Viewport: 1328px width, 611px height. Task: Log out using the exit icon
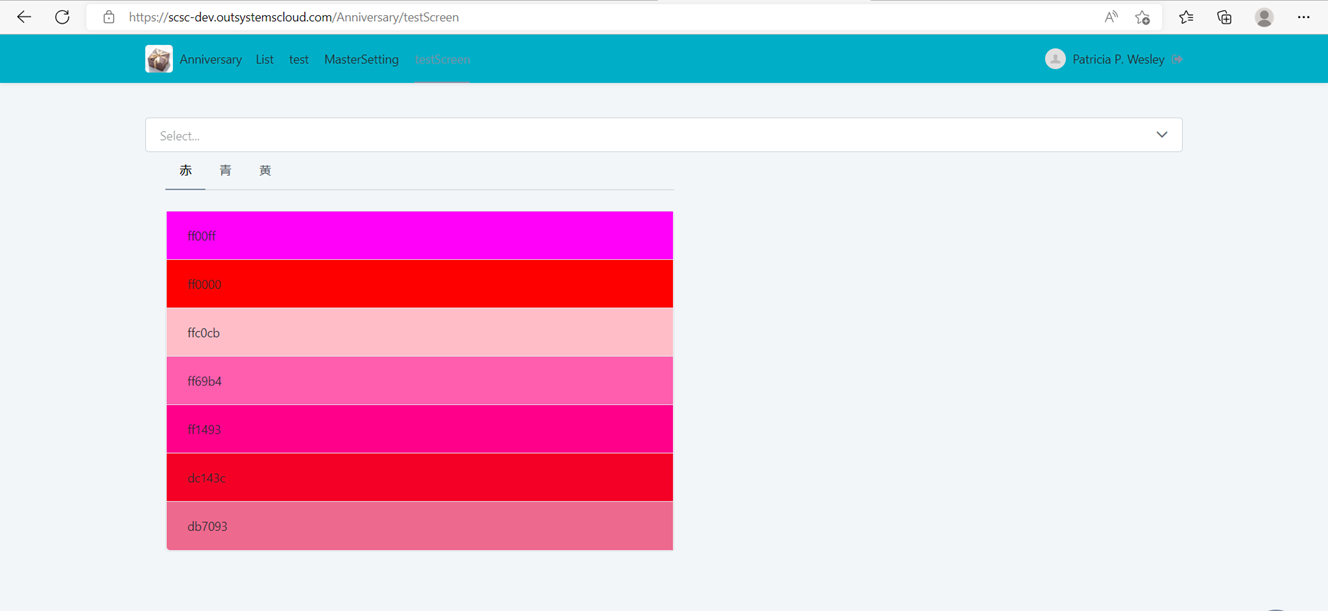pyautogui.click(x=1178, y=59)
